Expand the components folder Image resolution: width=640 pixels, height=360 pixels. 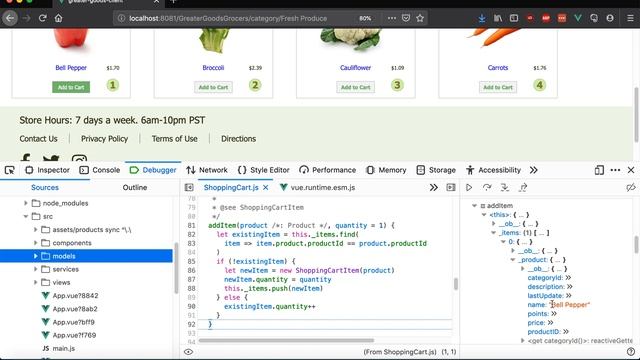point(36,243)
